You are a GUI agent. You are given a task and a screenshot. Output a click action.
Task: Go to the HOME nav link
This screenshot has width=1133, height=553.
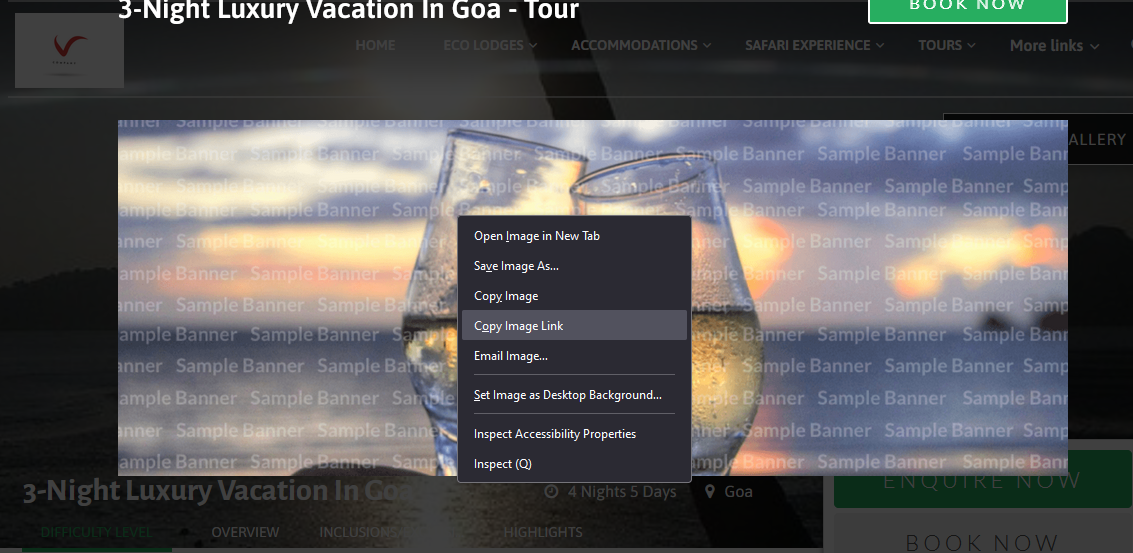click(x=375, y=46)
